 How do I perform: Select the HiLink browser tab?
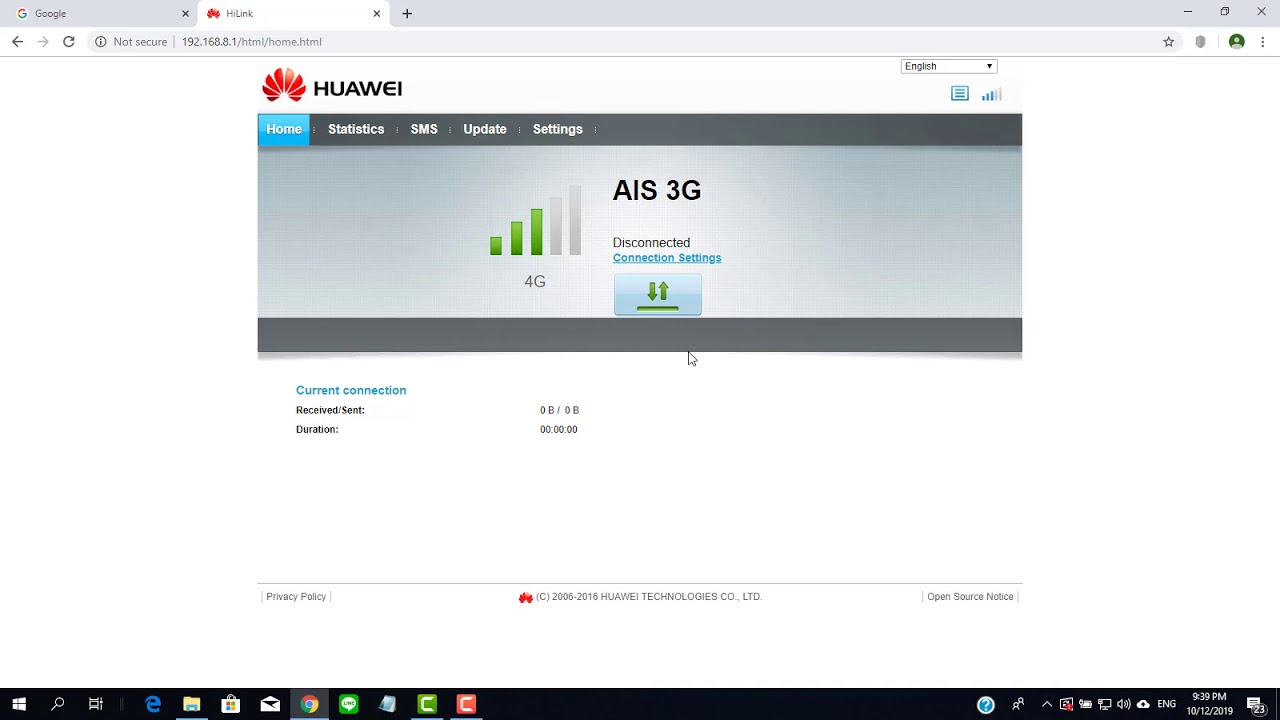click(x=294, y=14)
